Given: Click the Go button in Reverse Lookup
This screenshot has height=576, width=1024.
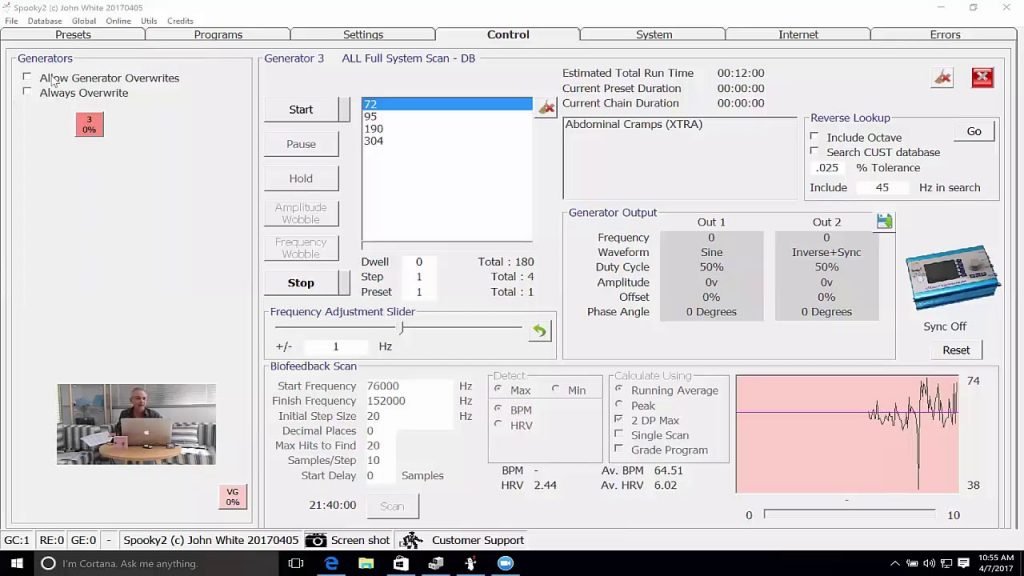Looking at the screenshot, I should (x=973, y=131).
